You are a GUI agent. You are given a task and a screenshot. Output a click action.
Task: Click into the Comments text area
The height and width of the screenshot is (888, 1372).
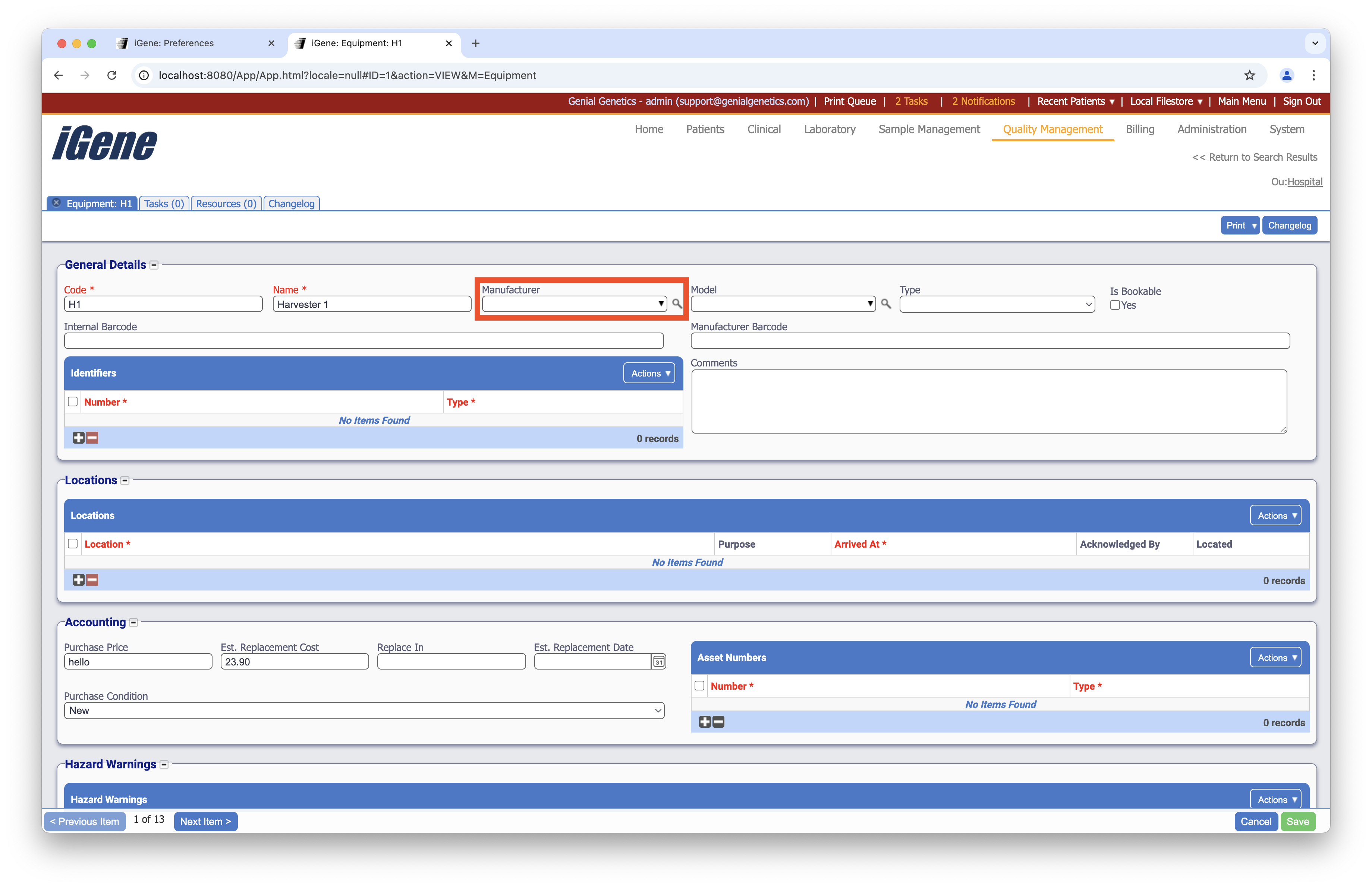coord(989,401)
